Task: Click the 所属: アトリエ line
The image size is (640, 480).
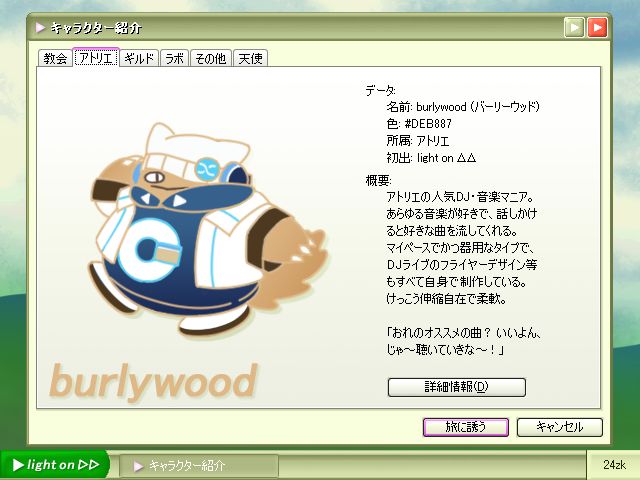Action: (x=418, y=141)
